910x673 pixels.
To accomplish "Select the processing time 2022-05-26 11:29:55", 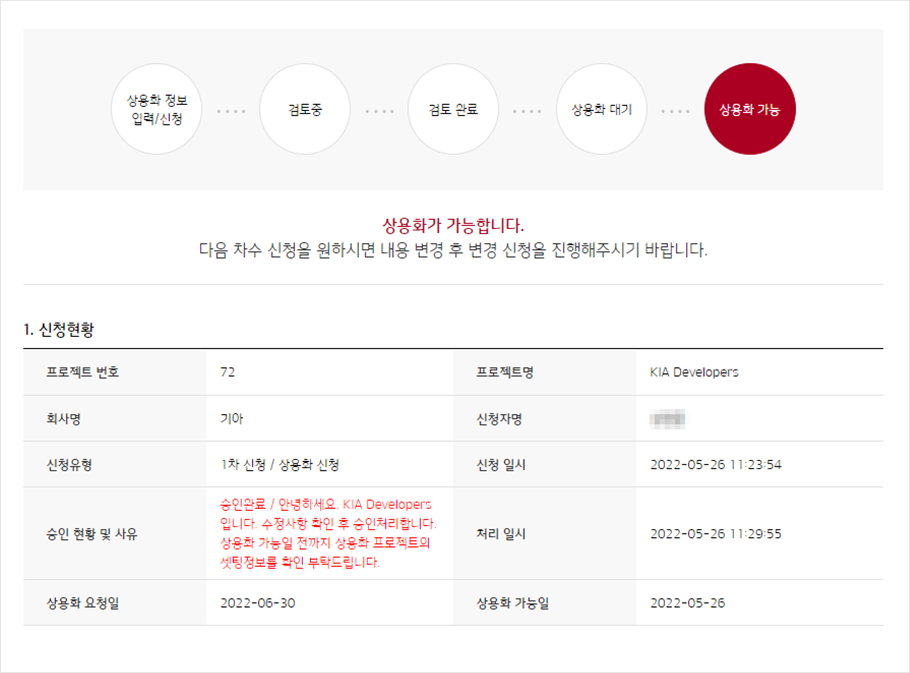I will (715, 533).
